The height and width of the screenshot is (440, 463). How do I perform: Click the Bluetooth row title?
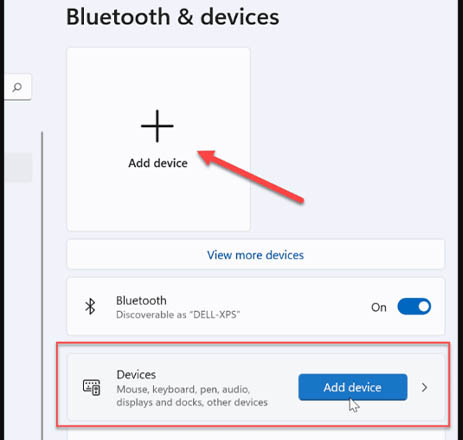coord(141,301)
